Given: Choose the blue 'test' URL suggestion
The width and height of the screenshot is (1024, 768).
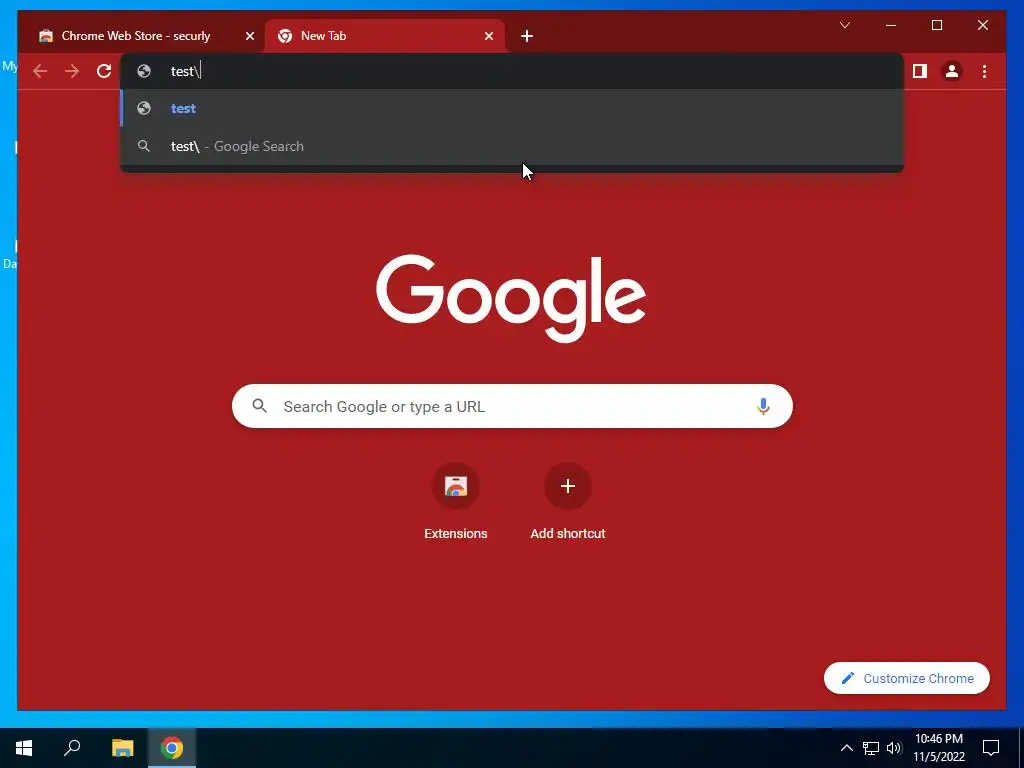Looking at the screenshot, I should tap(512, 108).
